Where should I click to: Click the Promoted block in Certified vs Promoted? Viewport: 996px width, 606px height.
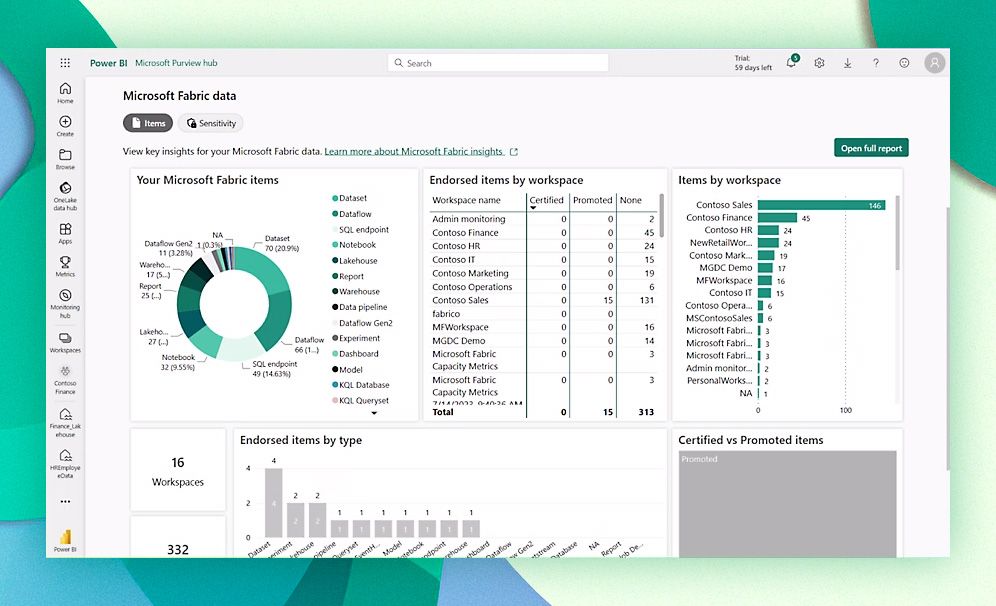[788, 504]
